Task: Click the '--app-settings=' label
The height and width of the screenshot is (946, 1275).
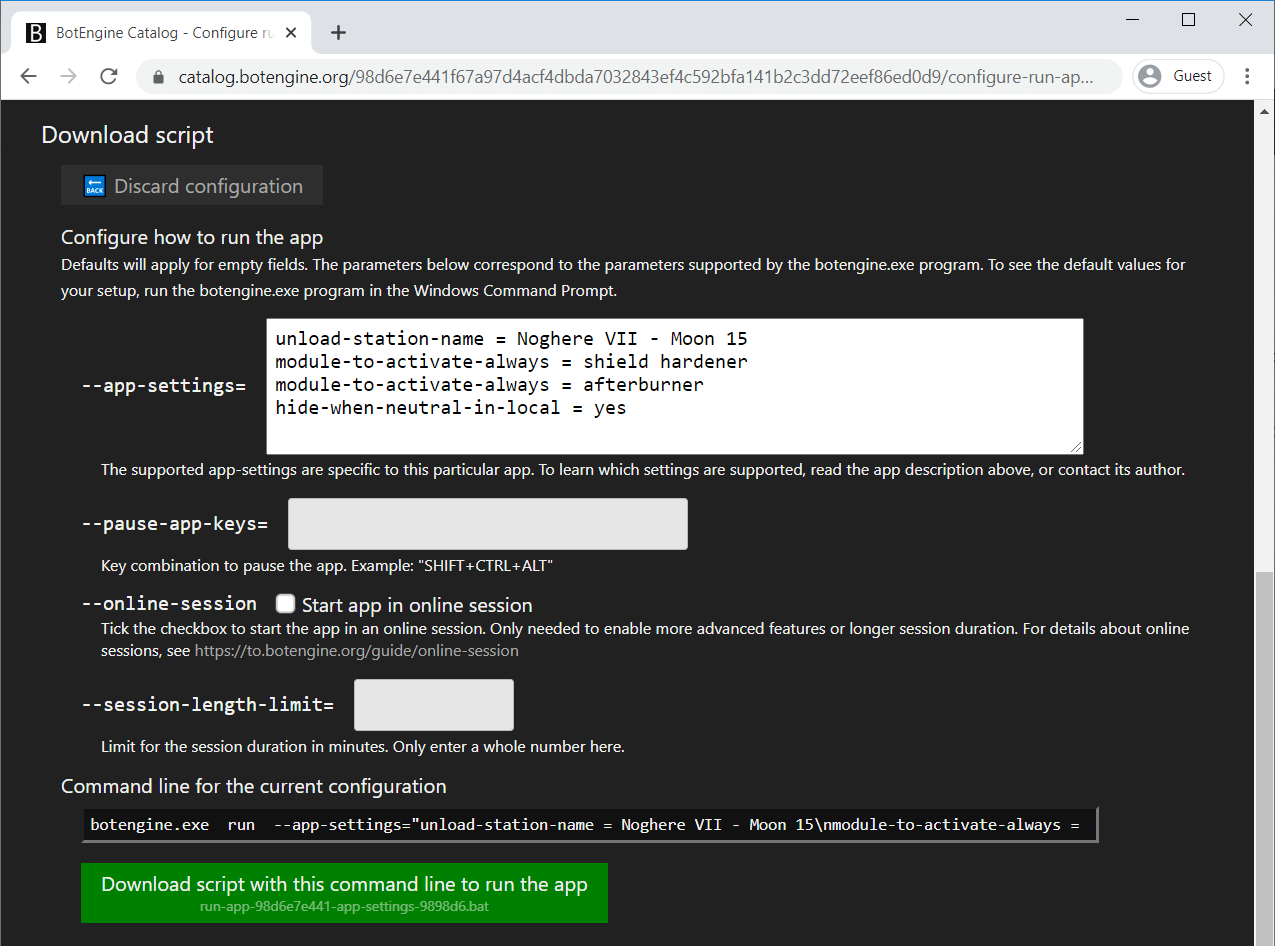Action: point(164,386)
